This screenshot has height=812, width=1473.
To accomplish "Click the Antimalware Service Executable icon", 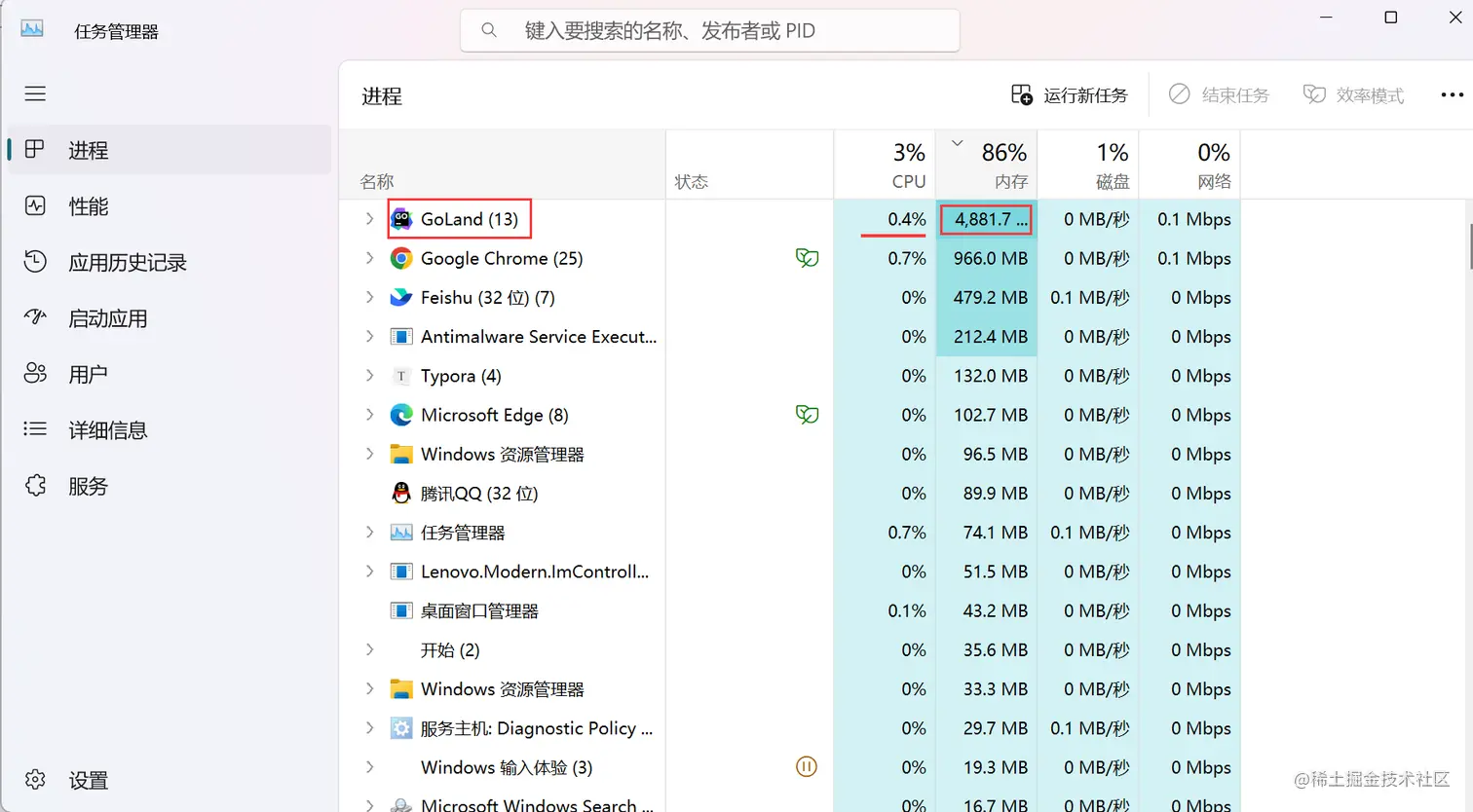I will [x=401, y=337].
